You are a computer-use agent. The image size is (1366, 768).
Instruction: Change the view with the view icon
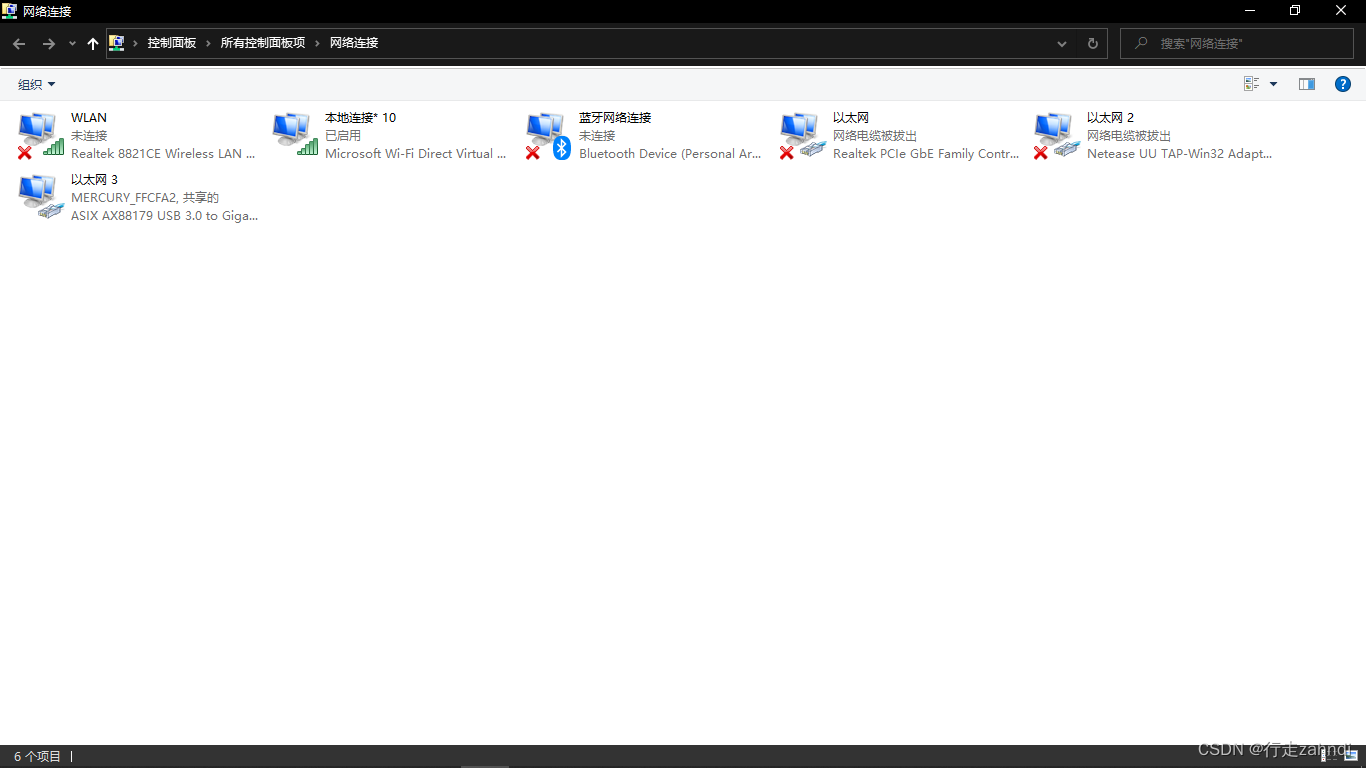[x=1251, y=84]
